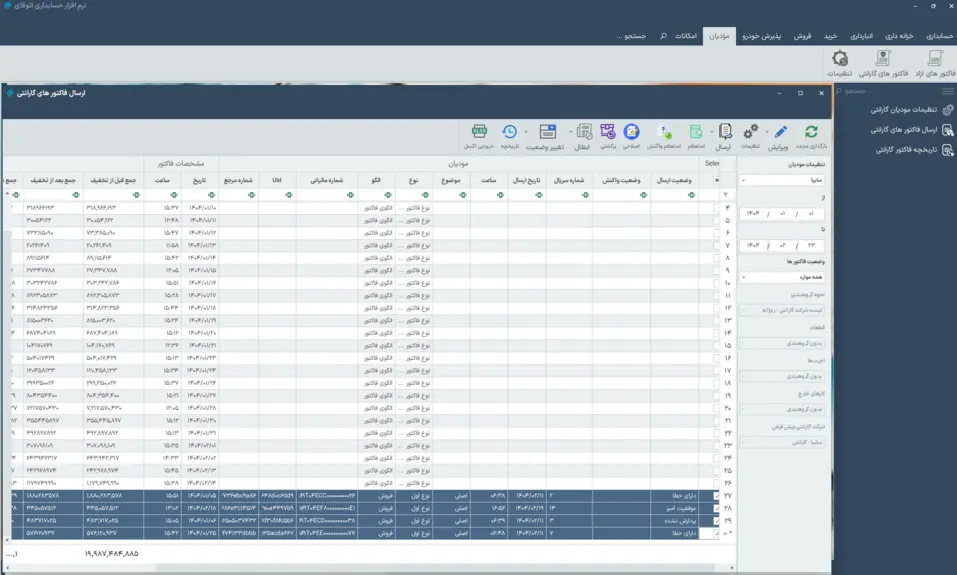Click the اصلاحی (corrective) invoice icon
The height and width of the screenshot is (575, 957).
(x=631, y=133)
